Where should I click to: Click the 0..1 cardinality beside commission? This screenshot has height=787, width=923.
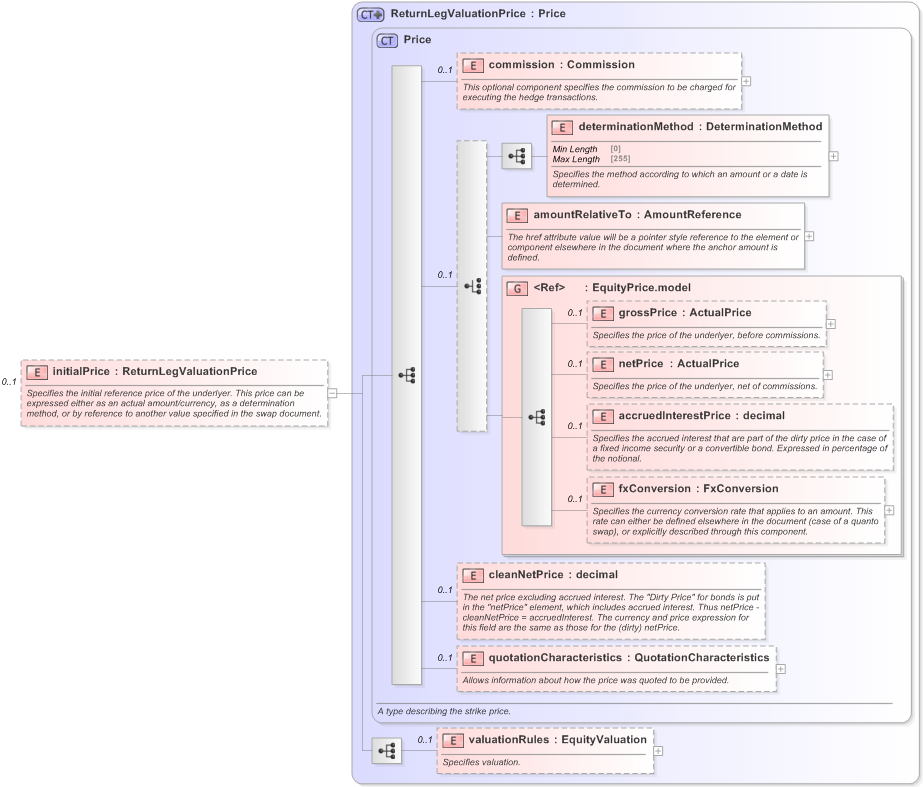pyautogui.click(x=445, y=70)
